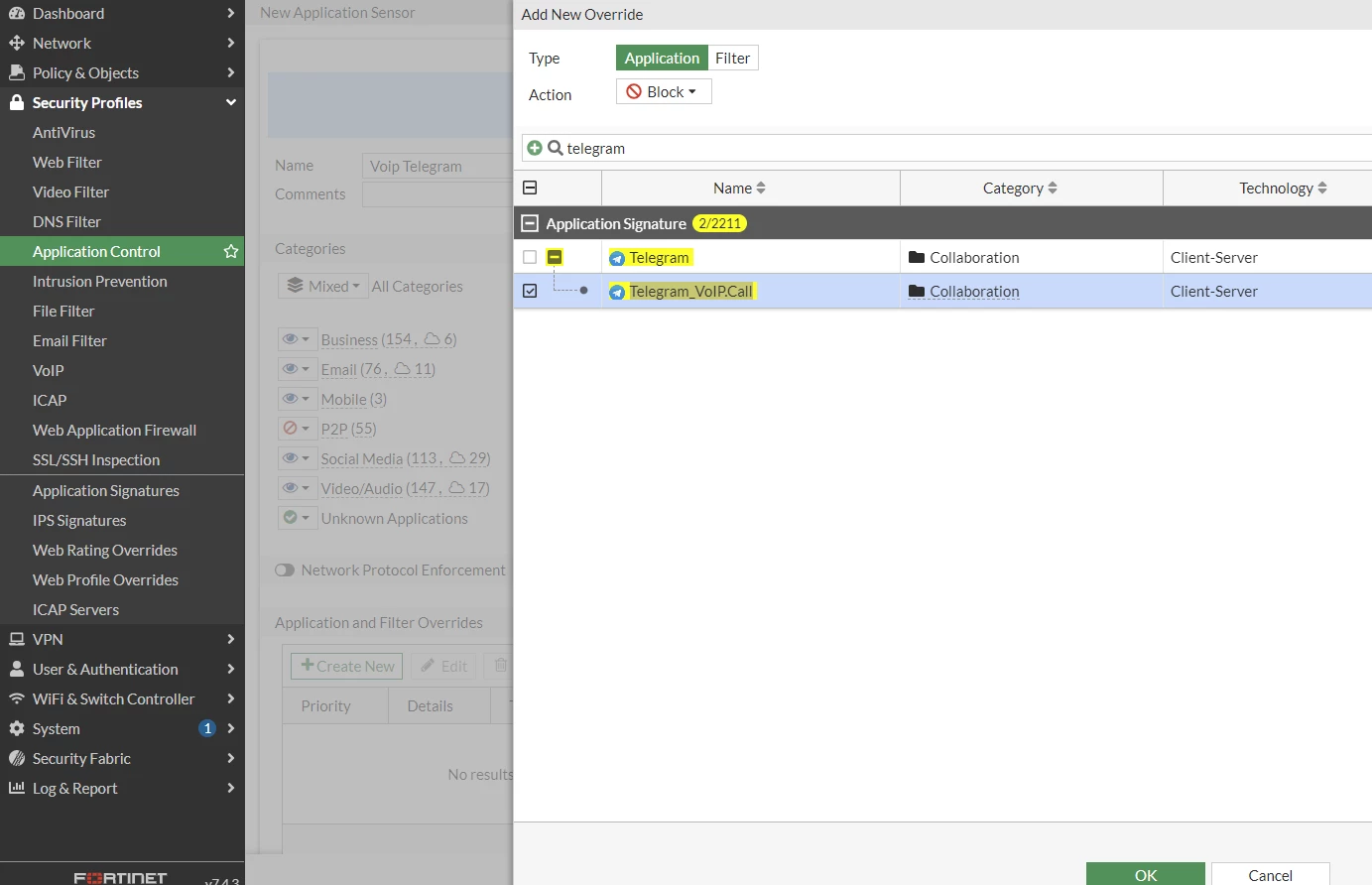1372x885 pixels.
Task: Collapse the Security Profiles menu chevron
Action: click(x=230, y=103)
